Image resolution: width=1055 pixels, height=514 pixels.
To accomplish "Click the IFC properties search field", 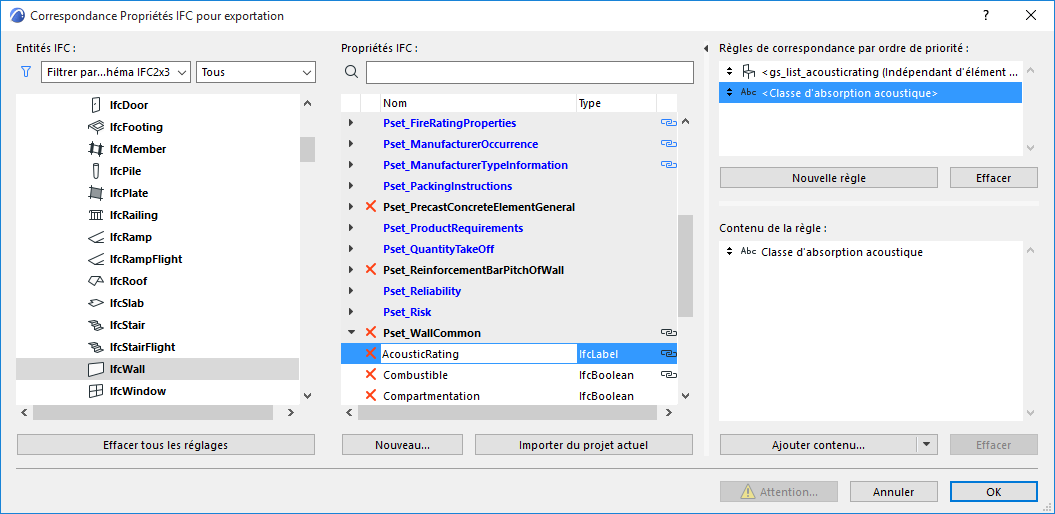I will click(x=529, y=72).
